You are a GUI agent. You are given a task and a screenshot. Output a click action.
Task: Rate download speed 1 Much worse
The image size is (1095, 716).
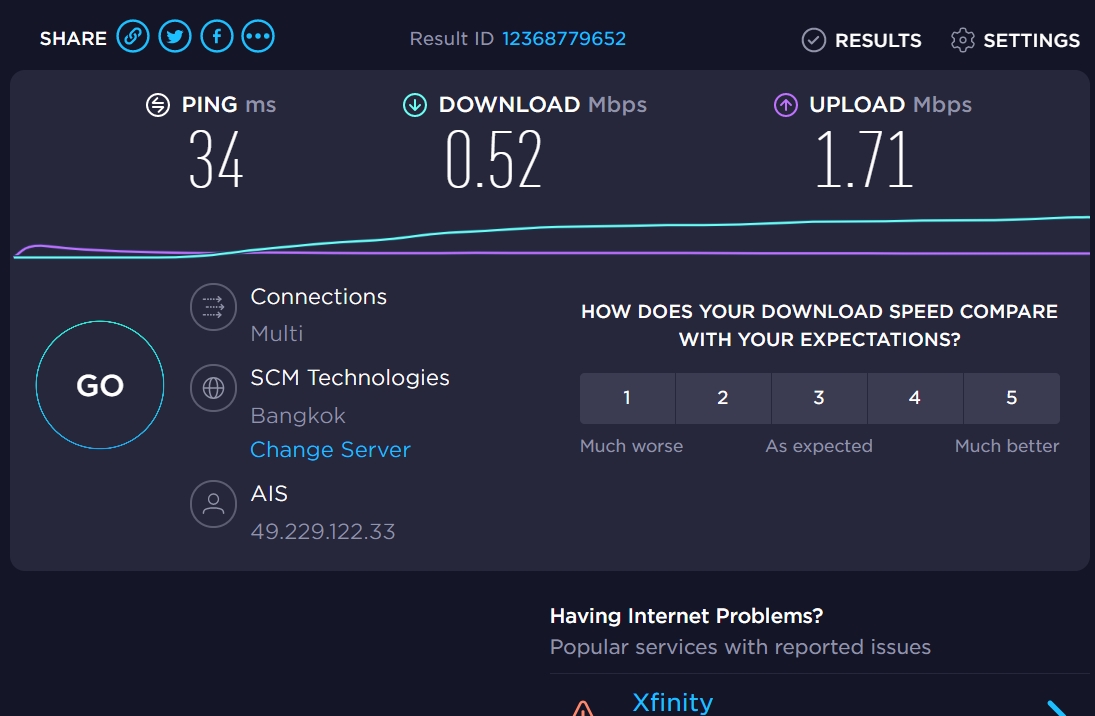click(627, 398)
